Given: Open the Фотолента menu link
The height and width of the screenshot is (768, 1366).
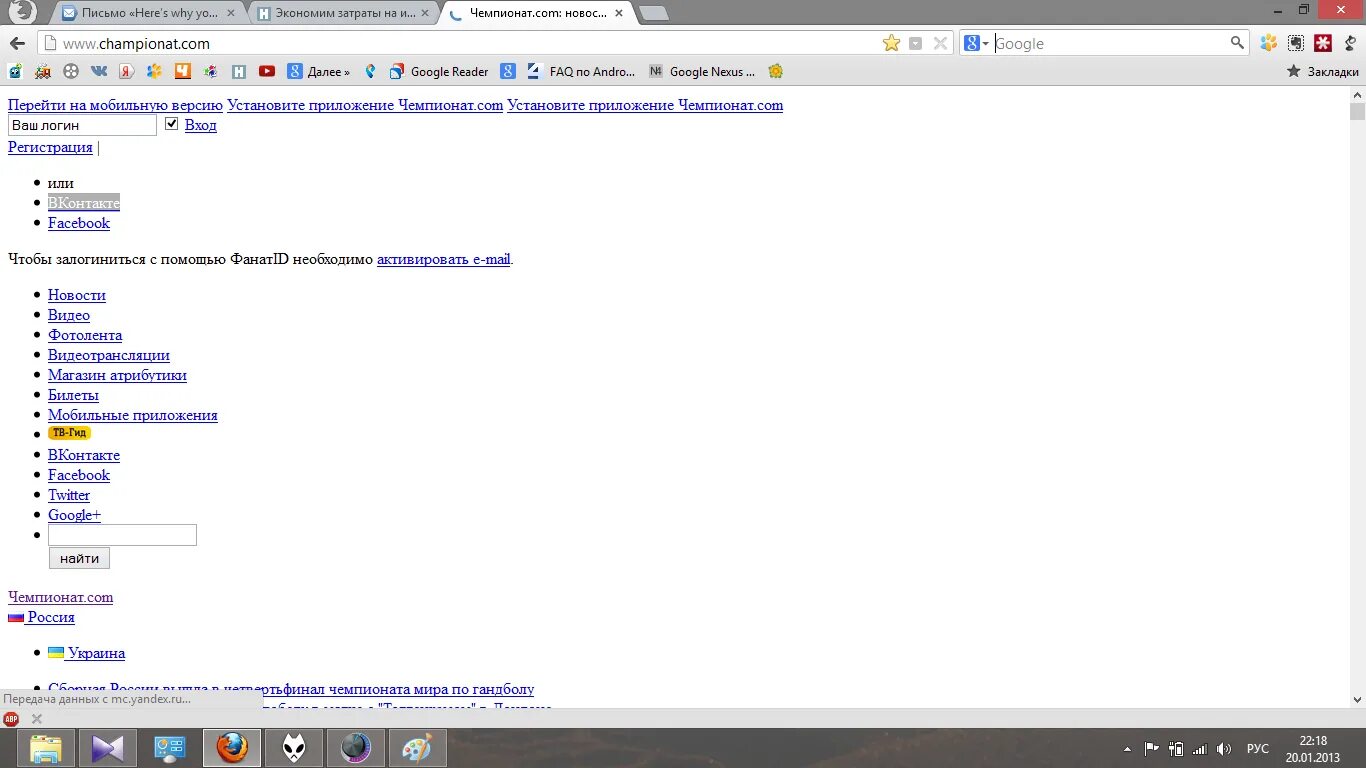Looking at the screenshot, I should (x=85, y=335).
